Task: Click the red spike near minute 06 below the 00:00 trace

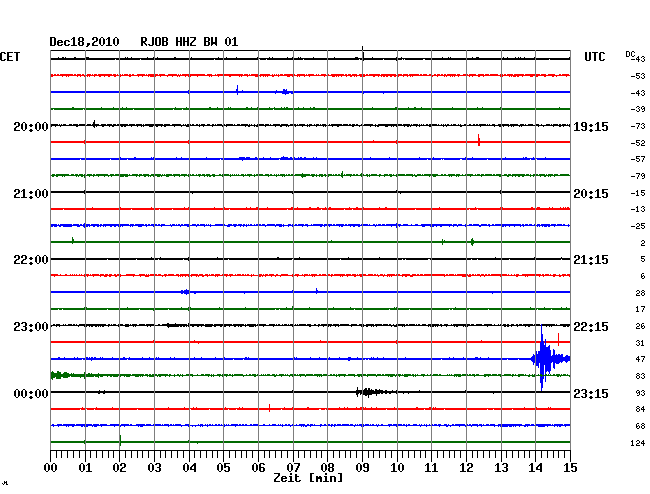Action: tap(269, 408)
